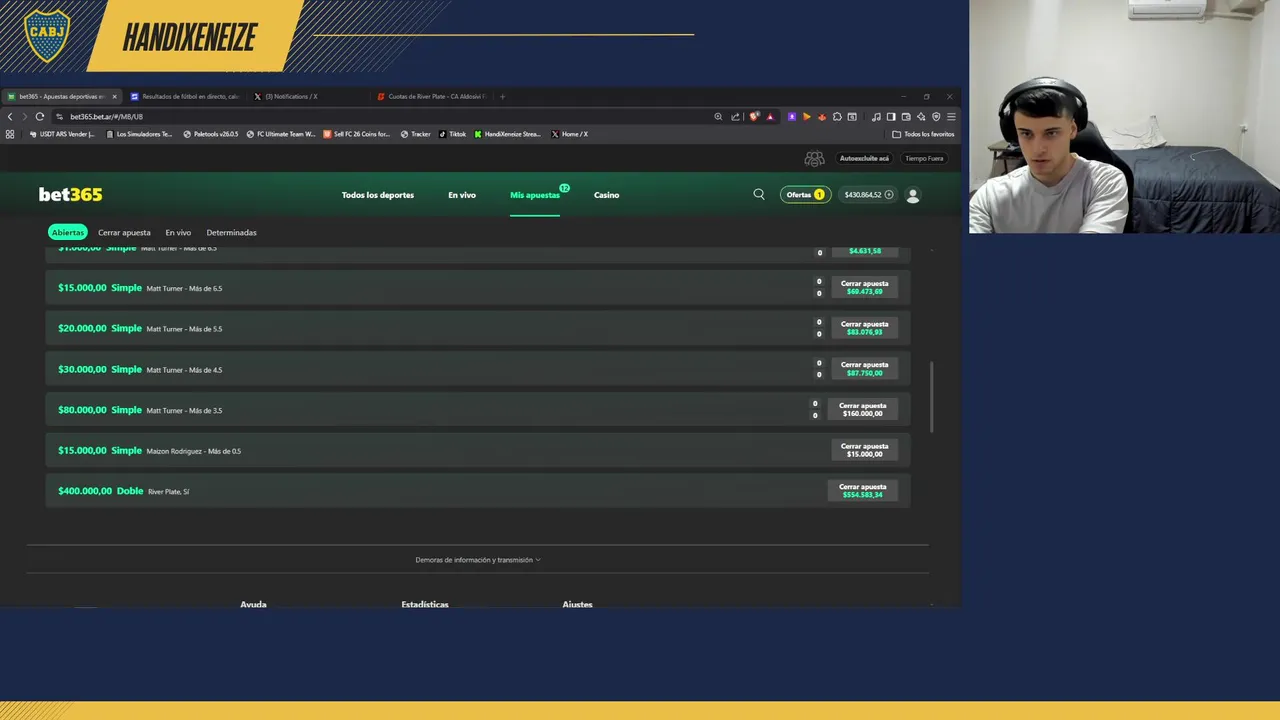Click the bet365 logo
The image size is (1280, 720).
pyautogui.click(x=70, y=194)
